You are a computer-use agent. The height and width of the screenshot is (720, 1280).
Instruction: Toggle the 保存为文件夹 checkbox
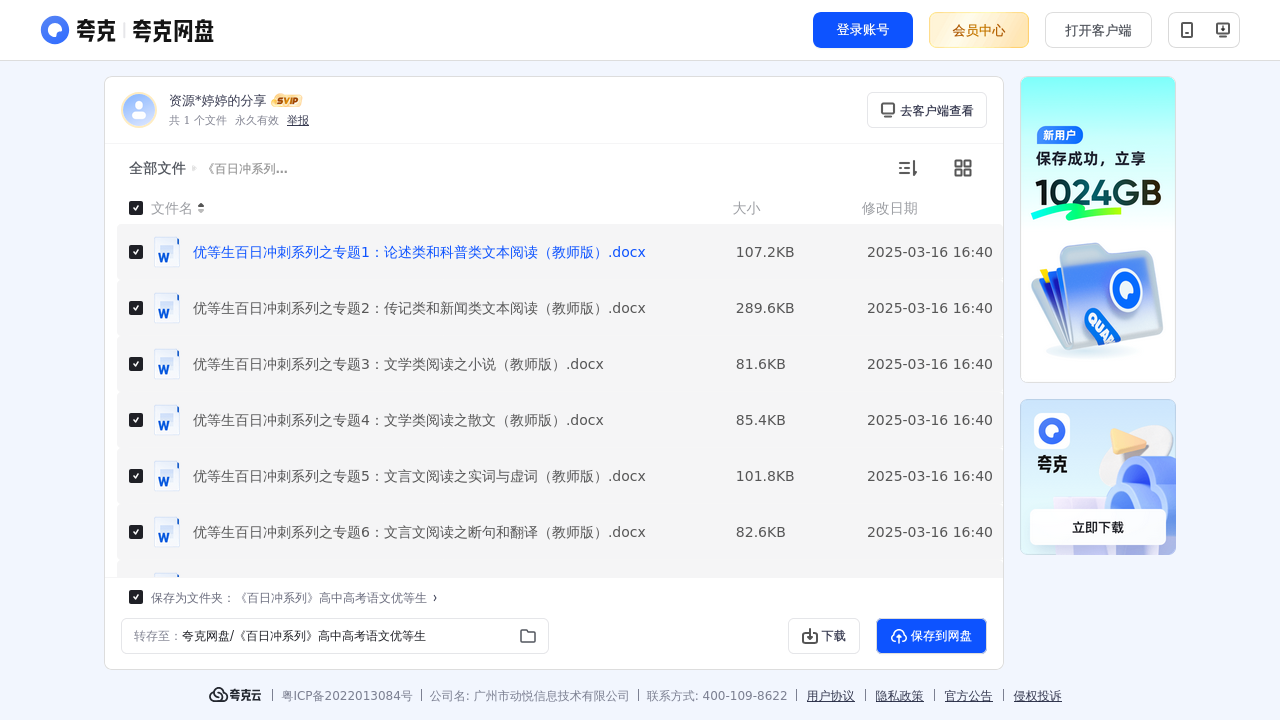(x=136, y=597)
